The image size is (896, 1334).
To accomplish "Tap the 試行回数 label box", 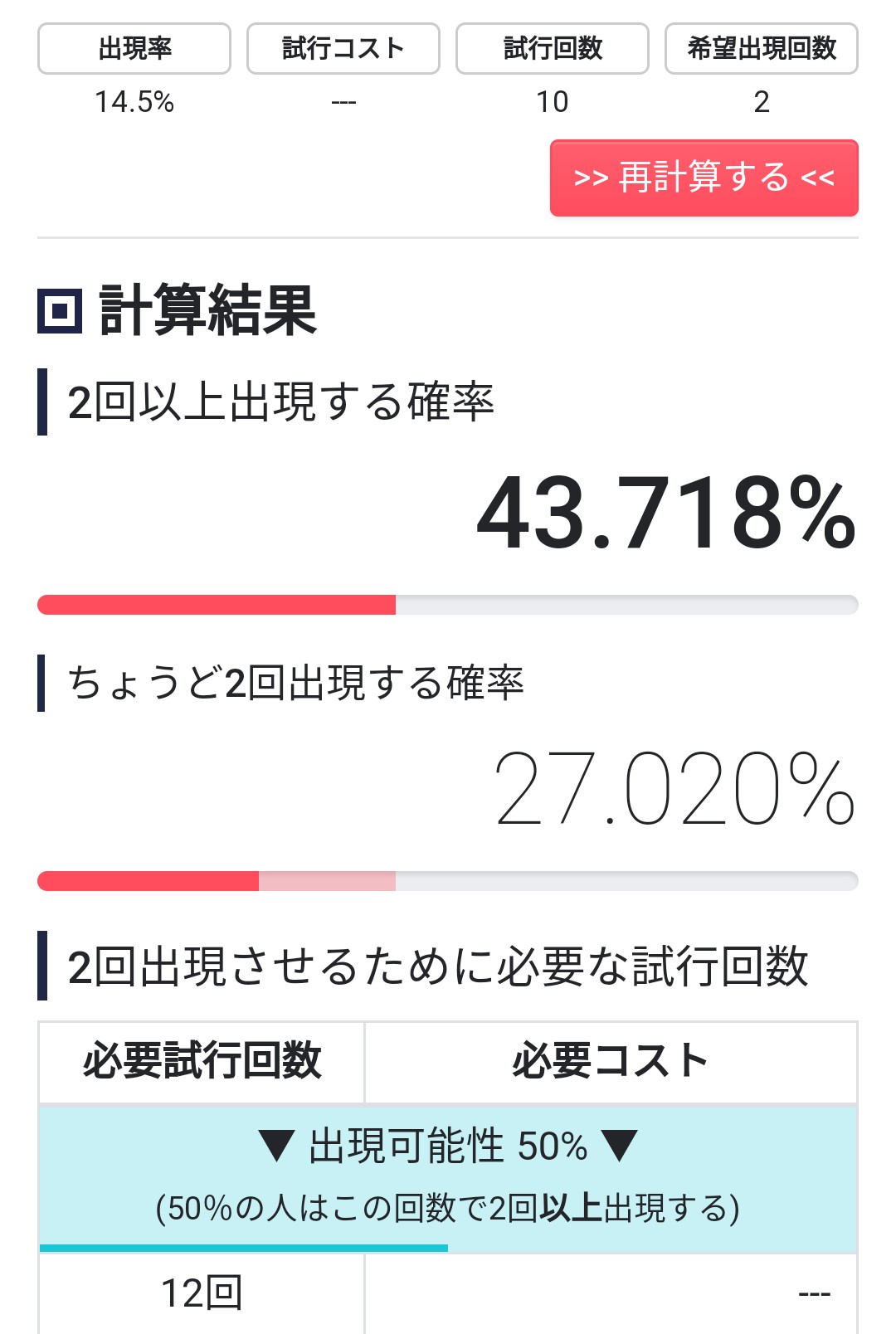I will click(x=553, y=49).
